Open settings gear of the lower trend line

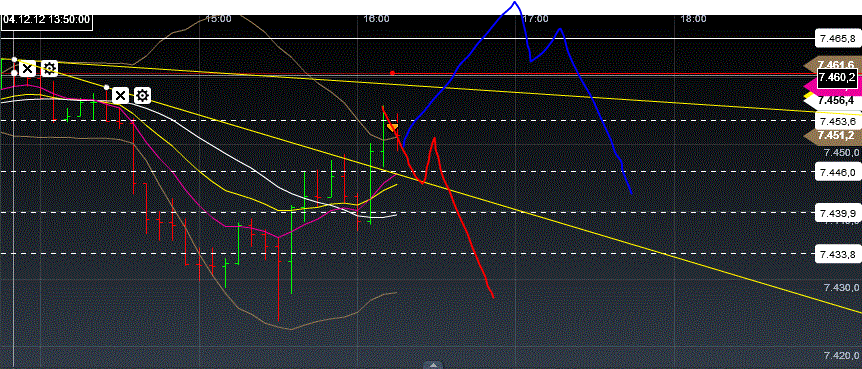tap(142, 96)
